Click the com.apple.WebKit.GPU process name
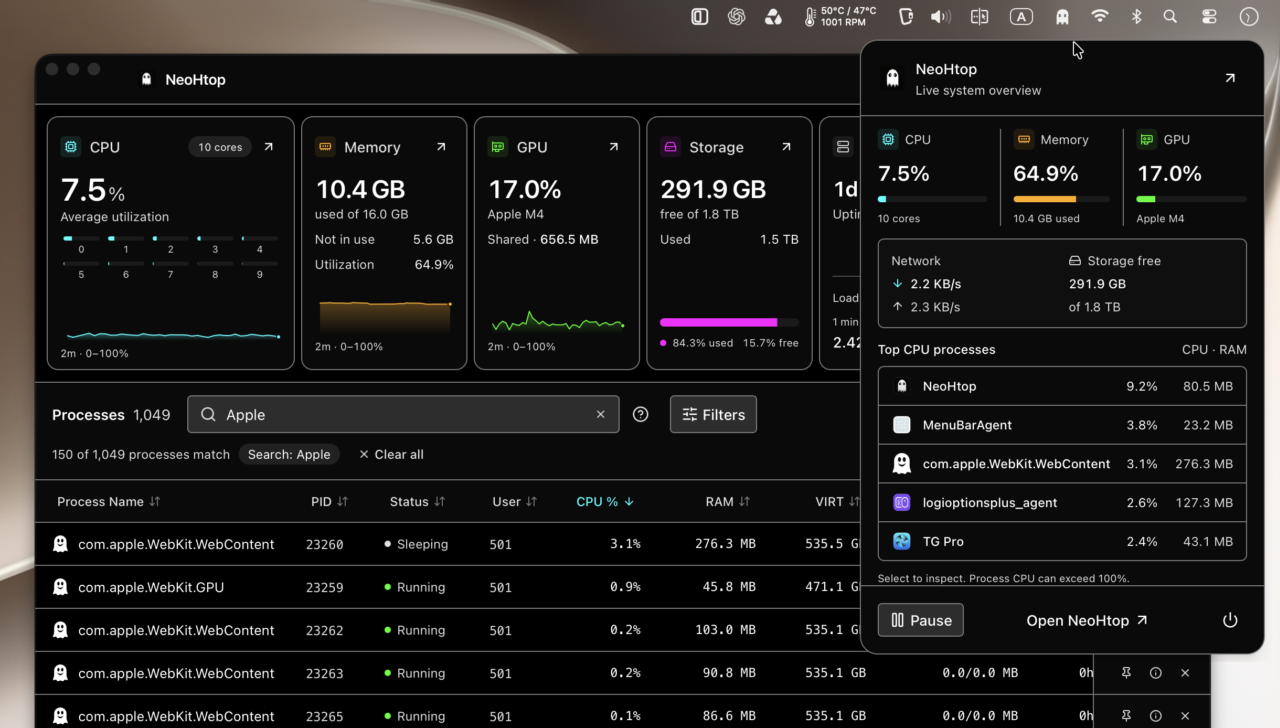Image resolution: width=1280 pixels, height=728 pixels. click(x=151, y=587)
